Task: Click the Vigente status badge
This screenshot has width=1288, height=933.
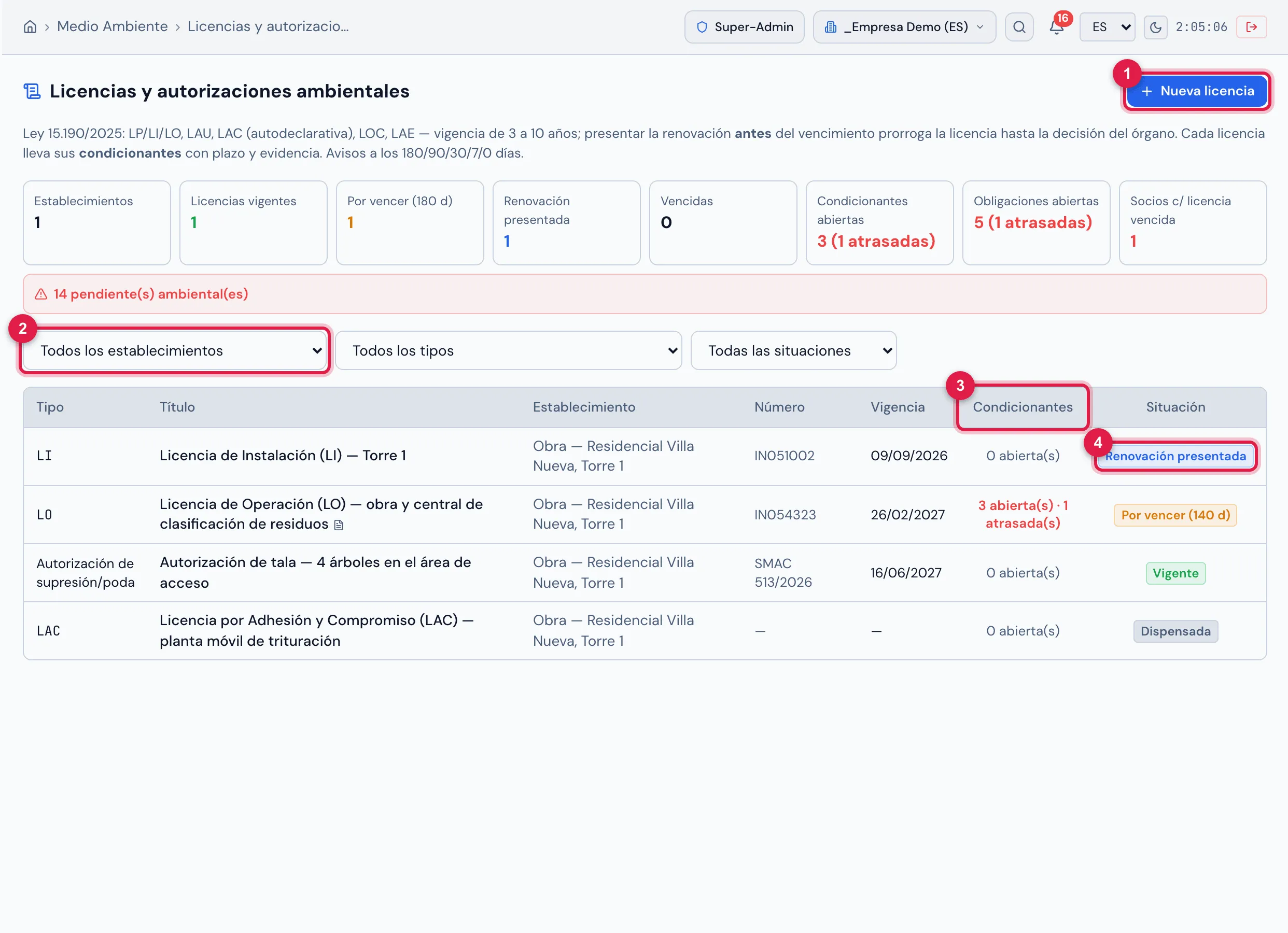Action: pyautogui.click(x=1175, y=573)
